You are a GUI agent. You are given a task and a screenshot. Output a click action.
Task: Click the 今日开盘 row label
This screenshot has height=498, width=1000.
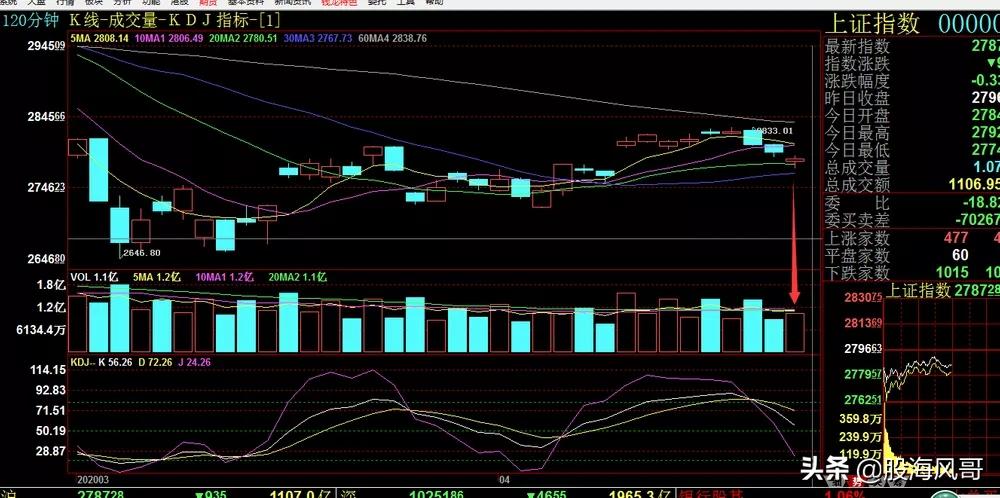click(x=857, y=116)
